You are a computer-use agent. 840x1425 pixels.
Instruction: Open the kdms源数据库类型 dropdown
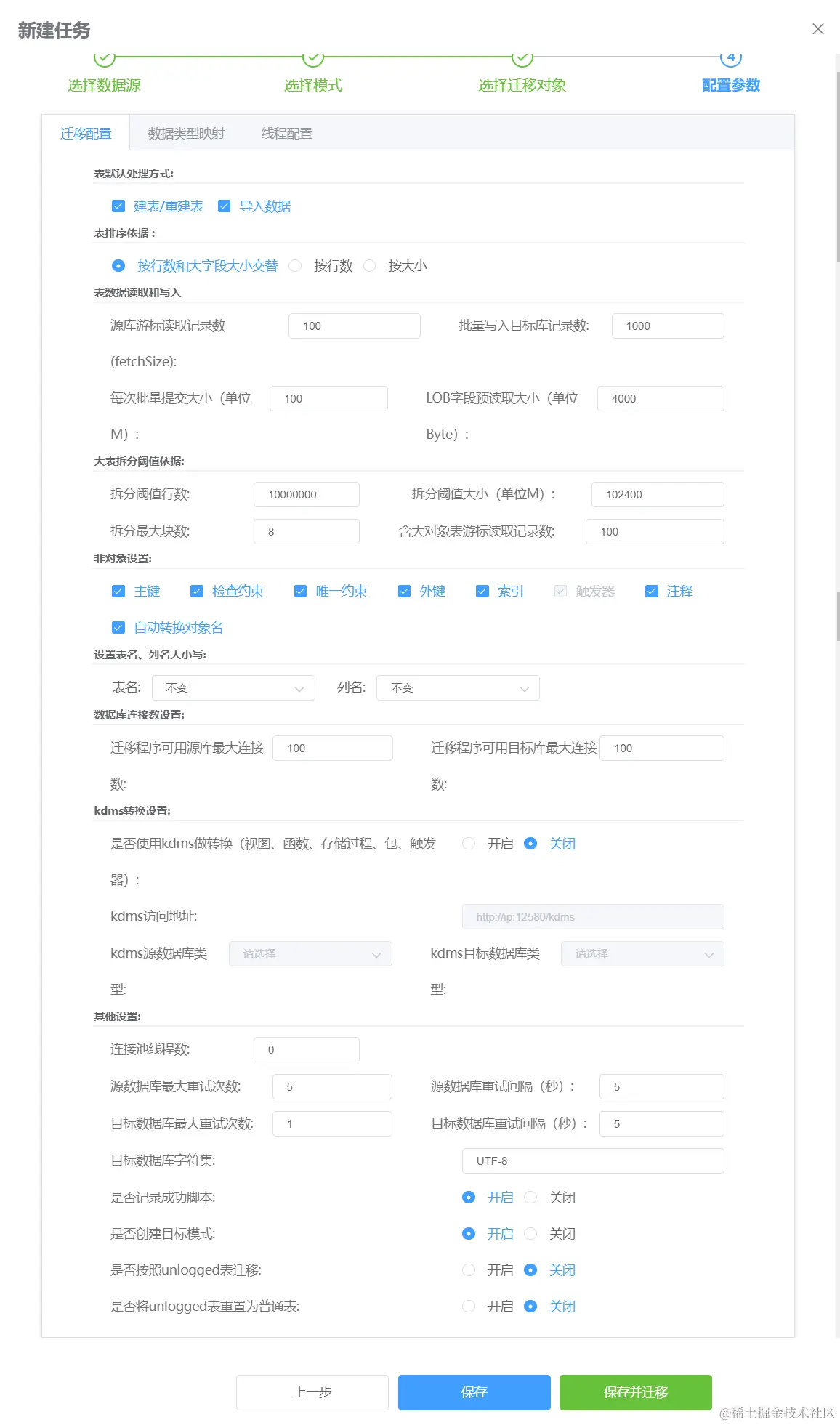[x=310, y=954]
